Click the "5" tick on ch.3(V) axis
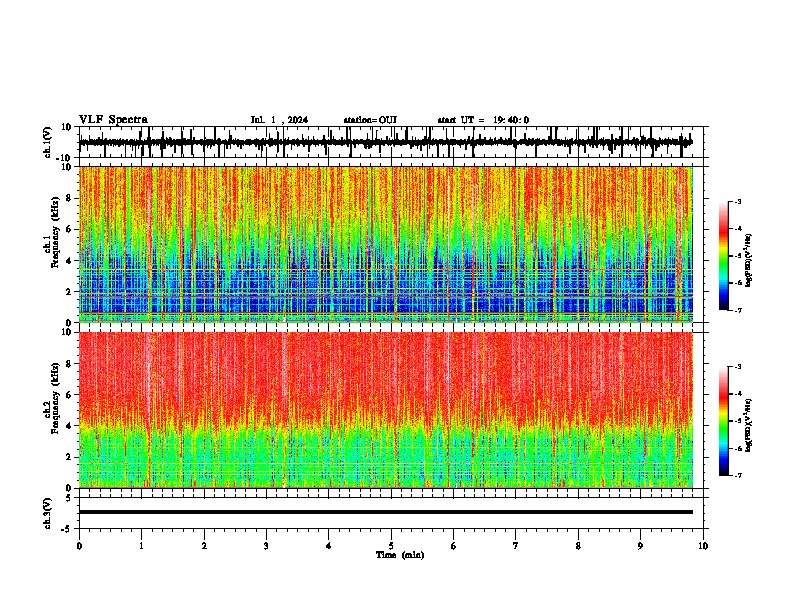The image size is (792, 612). [70, 497]
